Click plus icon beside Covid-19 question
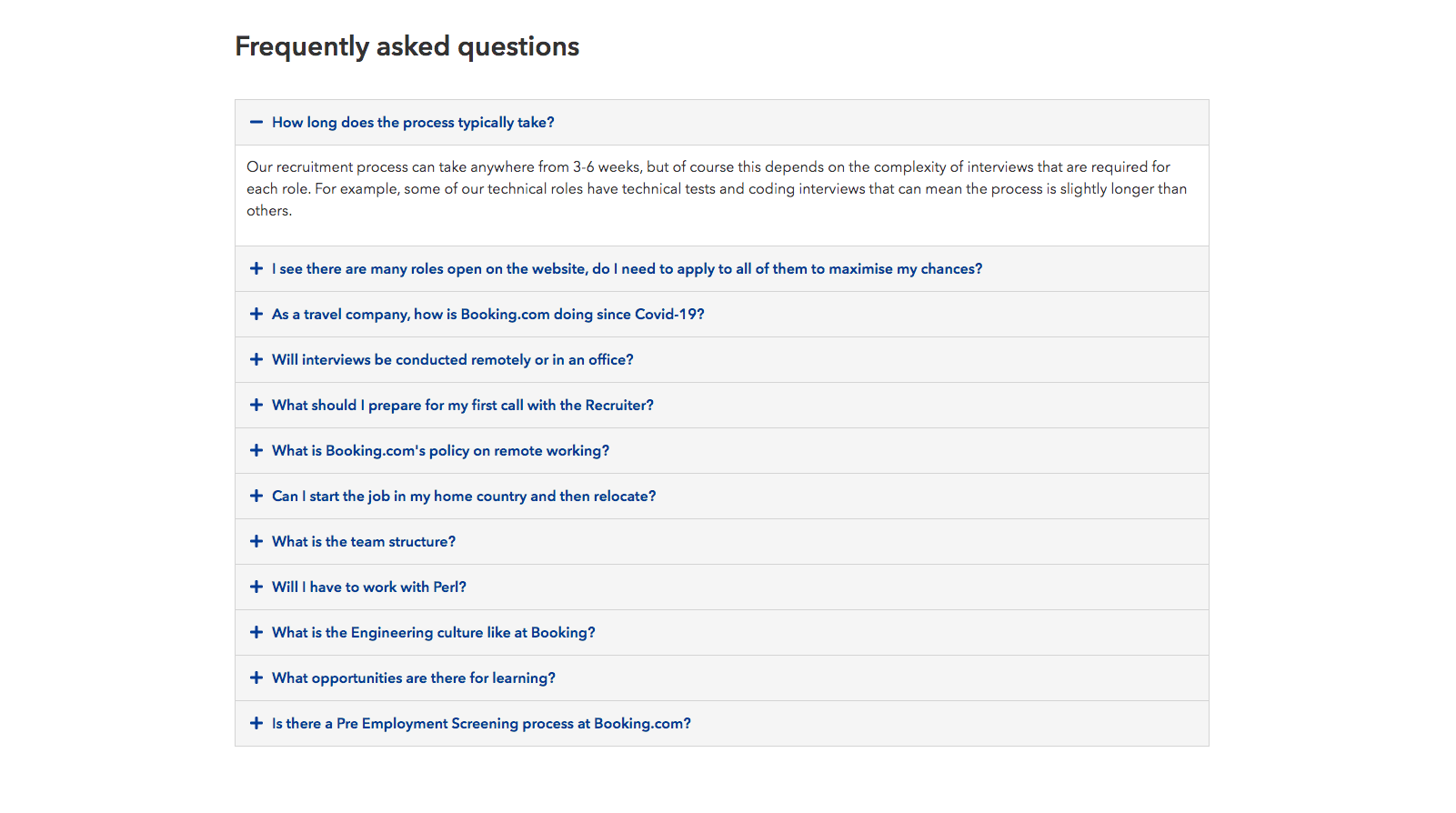This screenshot has width=1456, height=813. pos(256,314)
